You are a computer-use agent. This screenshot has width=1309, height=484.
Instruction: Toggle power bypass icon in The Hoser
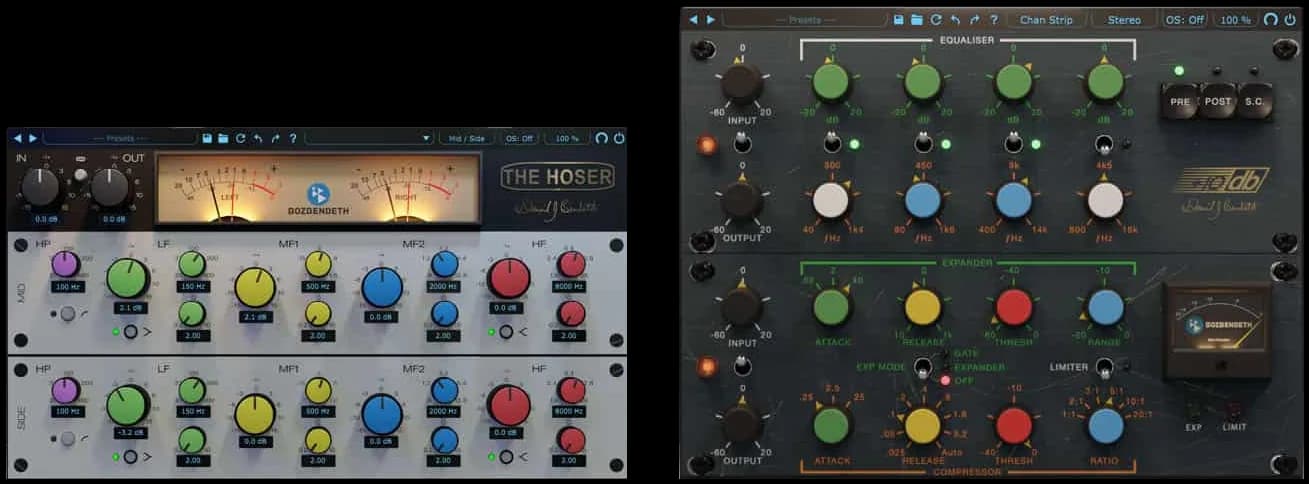click(619, 138)
